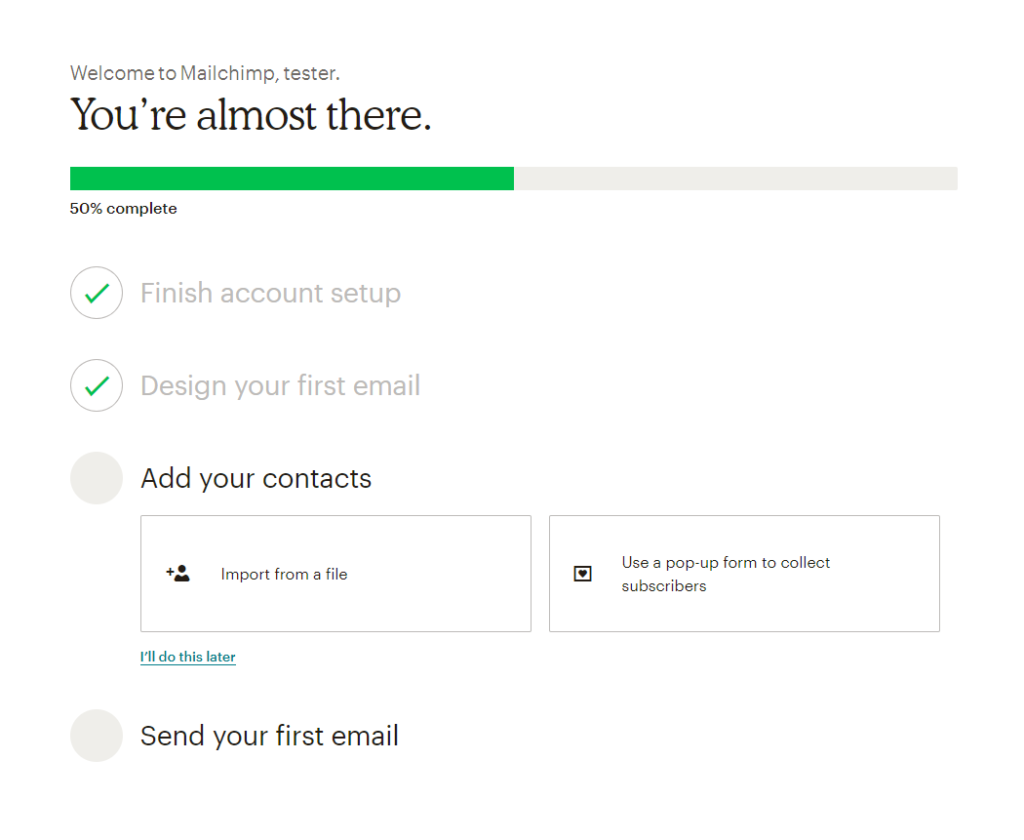Screen dimensions: 1024x840
Task: Collapse the Add your contacts step
Action: pyautogui.click(x=256, y=478)
